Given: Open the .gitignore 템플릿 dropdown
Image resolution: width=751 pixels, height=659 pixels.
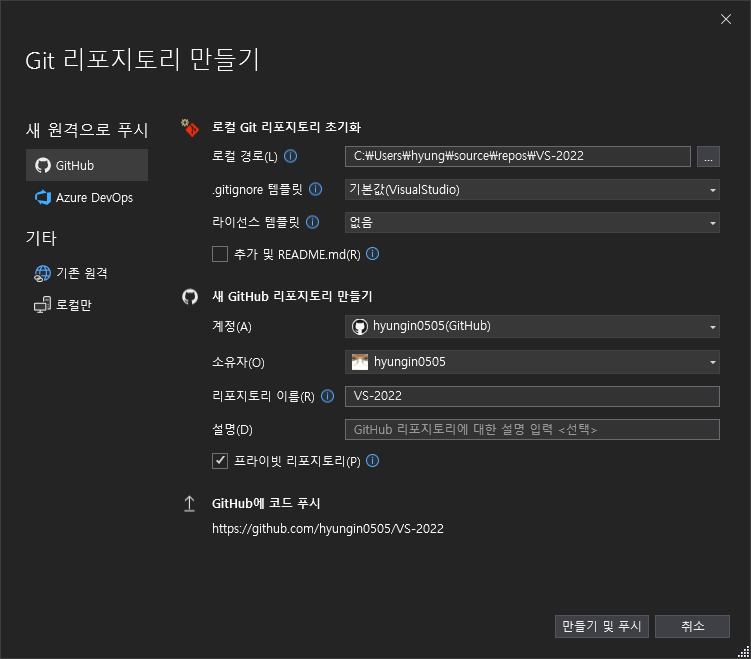Looking at the screenshot, I should point(532,190).
